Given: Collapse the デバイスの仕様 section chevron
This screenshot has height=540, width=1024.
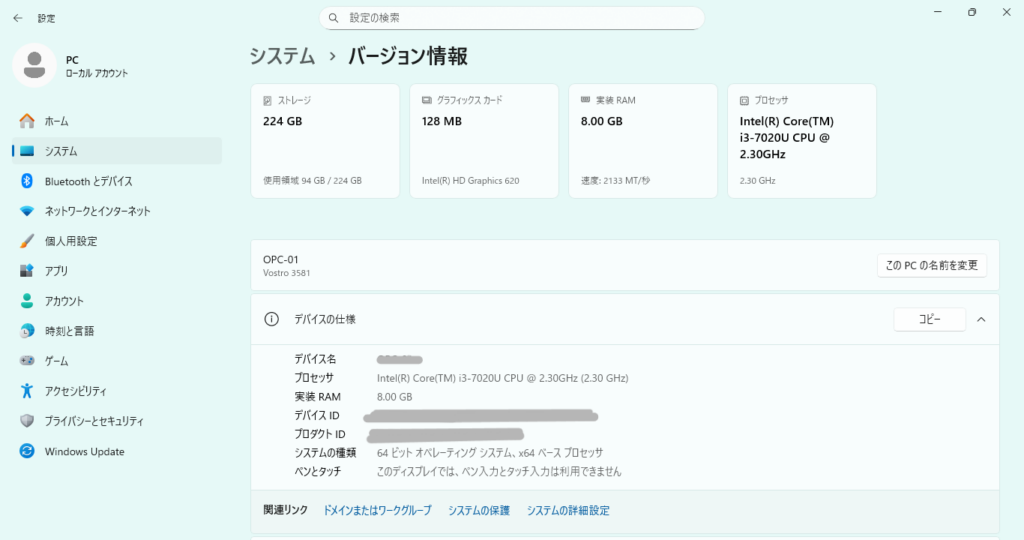Looking at the screenshot, I should click(x=980, y=319).
